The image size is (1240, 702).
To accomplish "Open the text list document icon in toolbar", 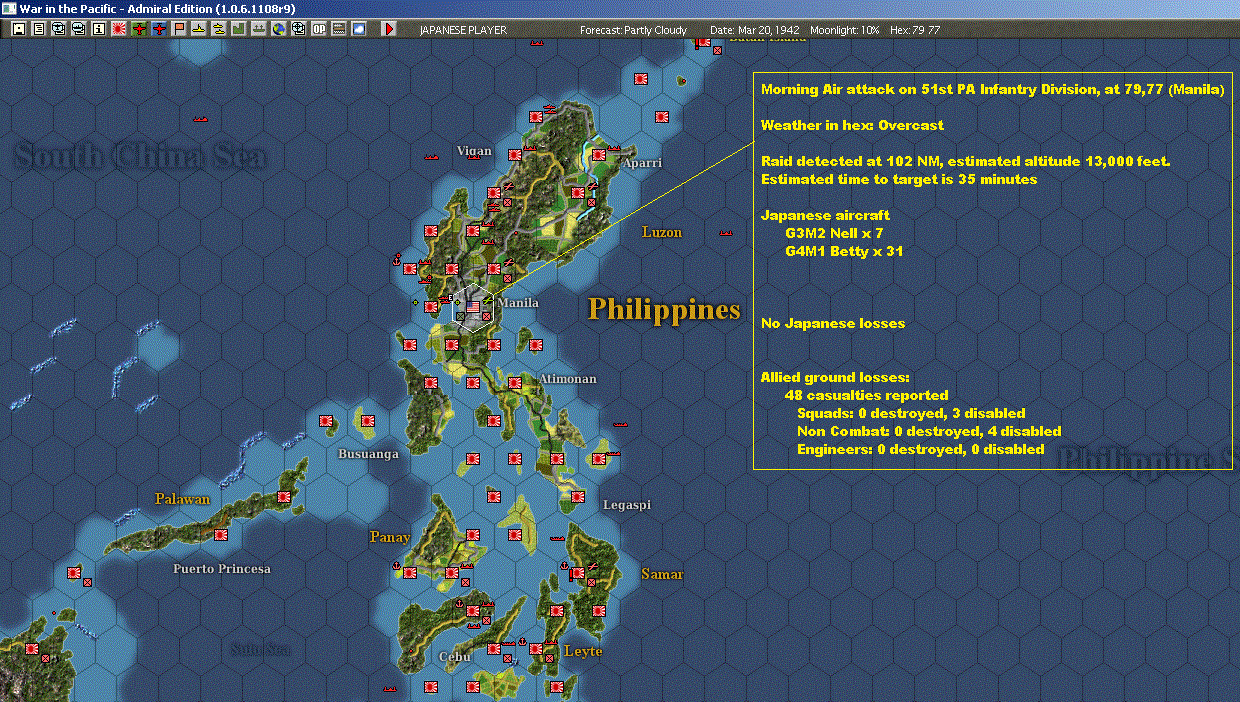I will pos(39,29).
